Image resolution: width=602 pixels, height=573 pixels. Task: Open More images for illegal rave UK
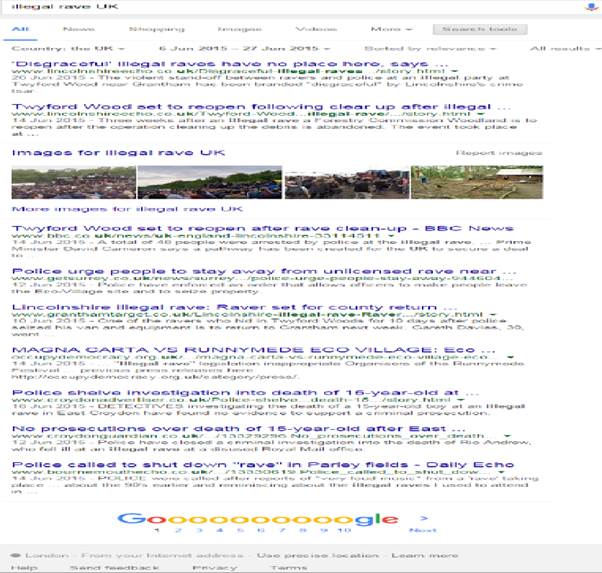pos(126,209)
